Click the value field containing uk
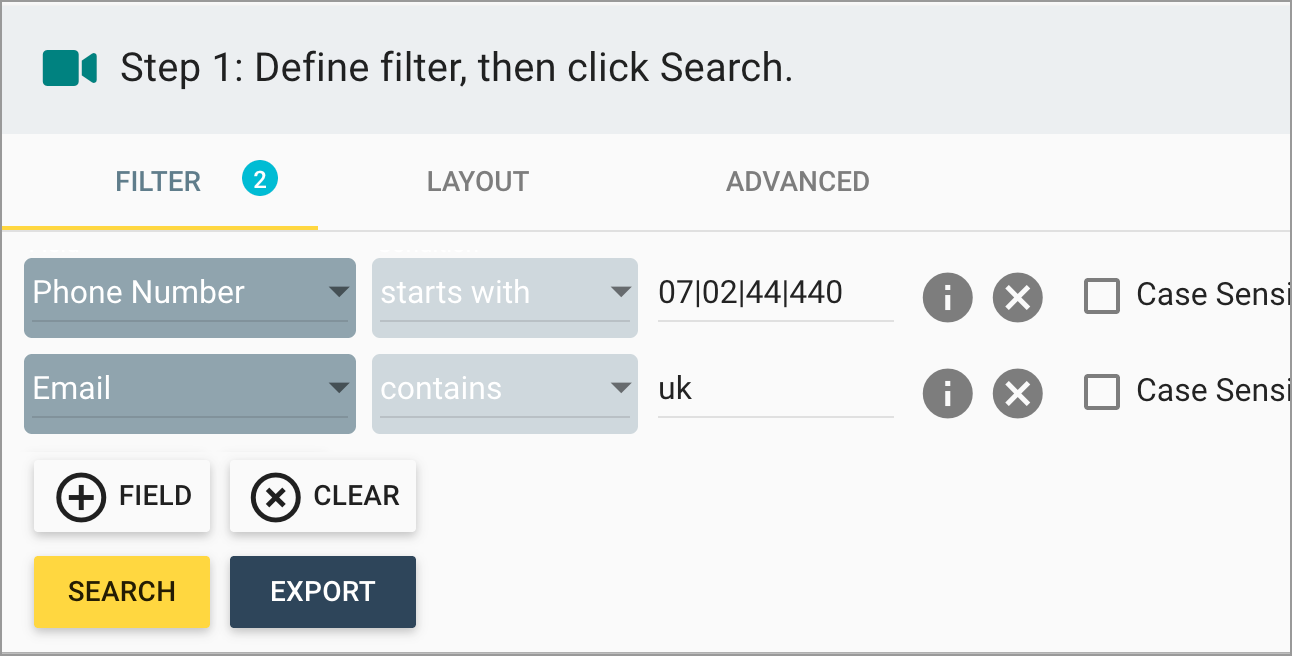Viewport: 1292px width, 656px height. (775, 388)
